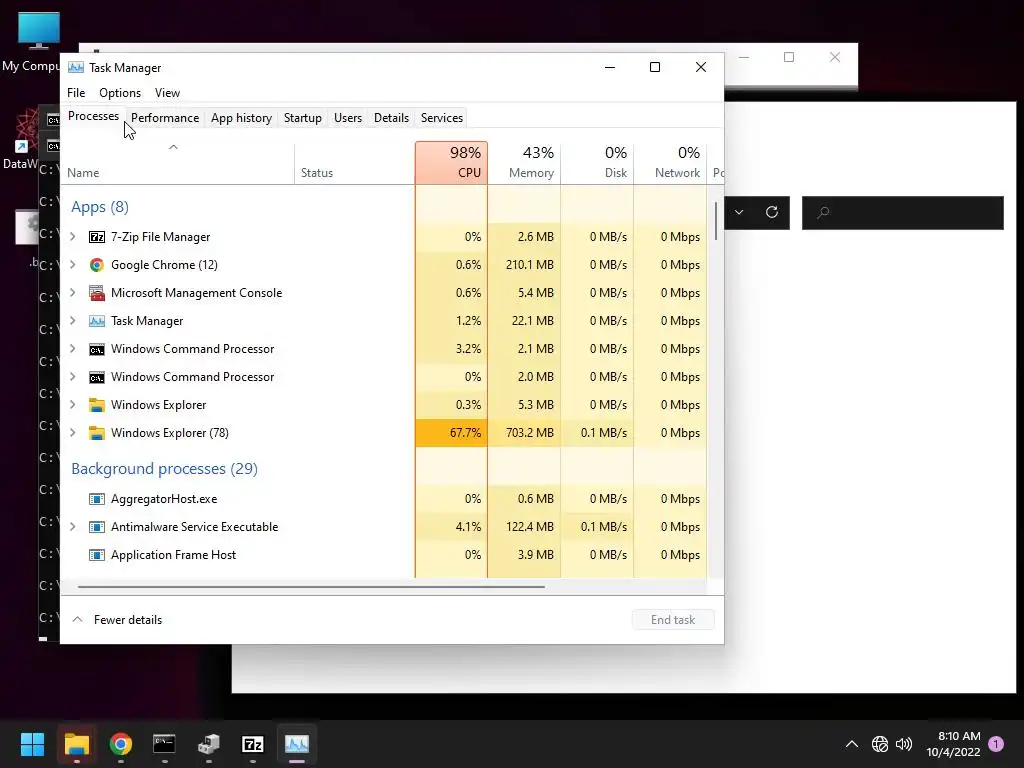Expand Antimalware Service Executable group

click(x=73, y=526)
